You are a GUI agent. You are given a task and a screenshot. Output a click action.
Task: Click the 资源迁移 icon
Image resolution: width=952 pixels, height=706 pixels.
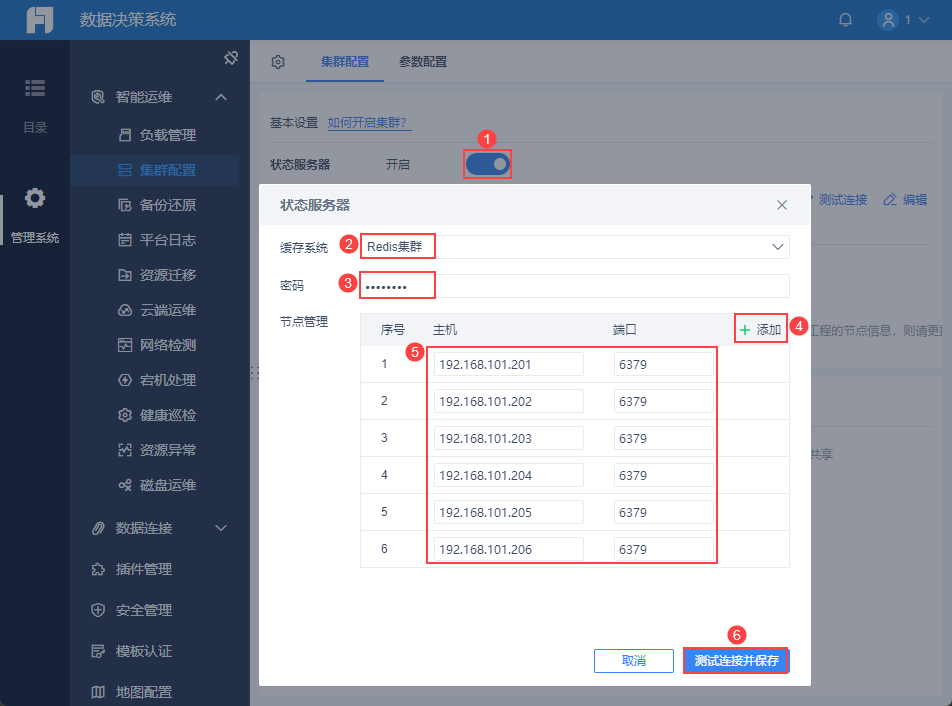coord(124,275)
